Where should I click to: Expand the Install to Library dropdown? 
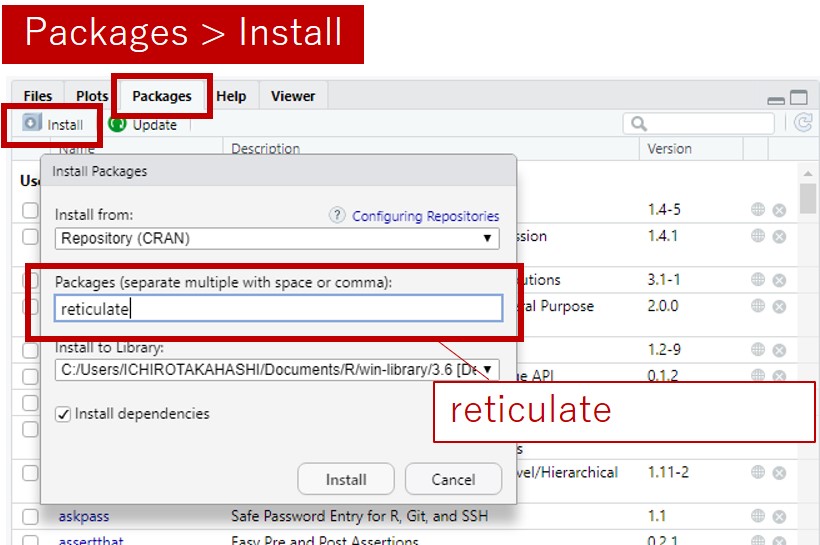coord(277,370)
